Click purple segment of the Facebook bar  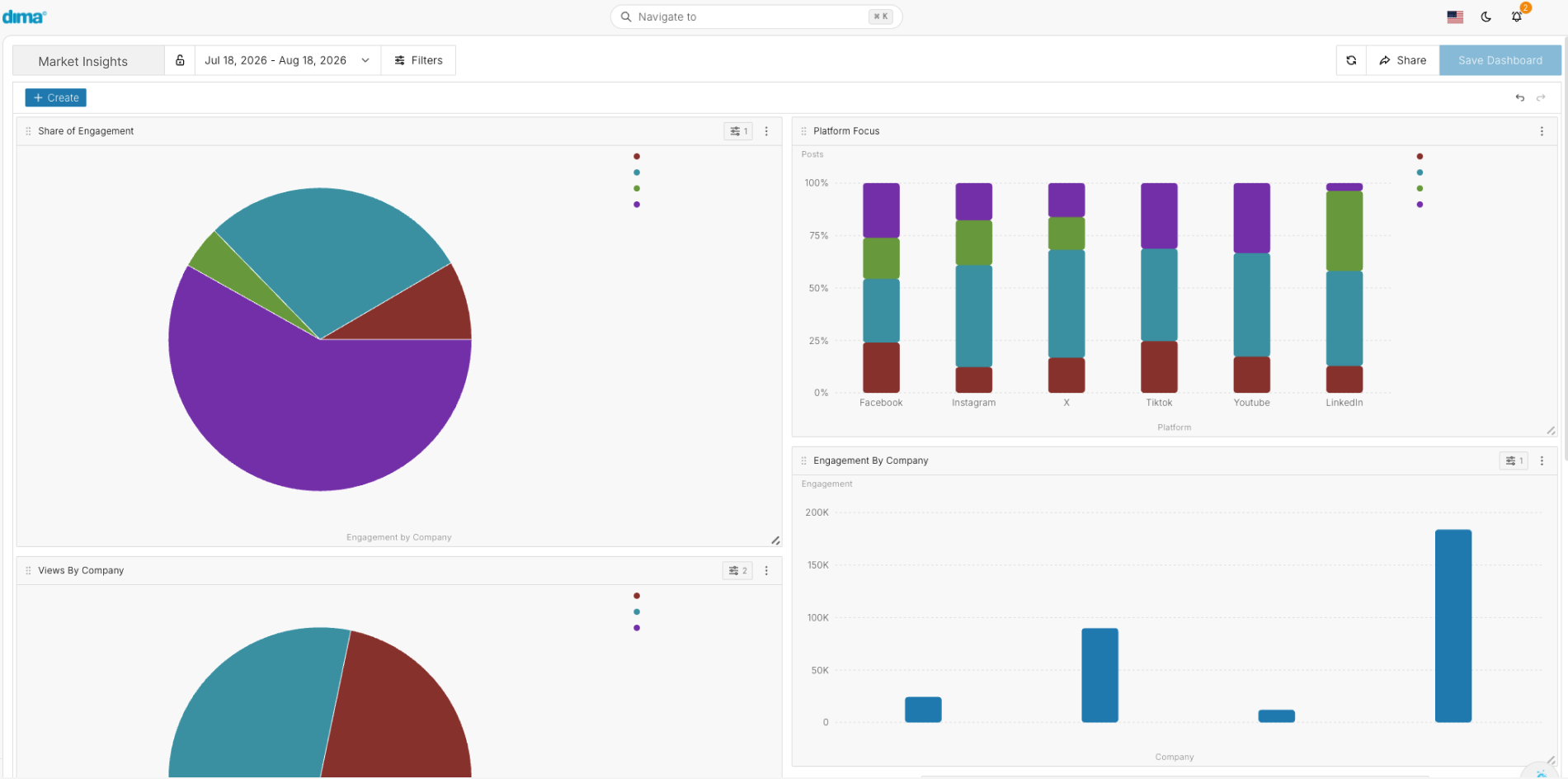click(881, 210)
